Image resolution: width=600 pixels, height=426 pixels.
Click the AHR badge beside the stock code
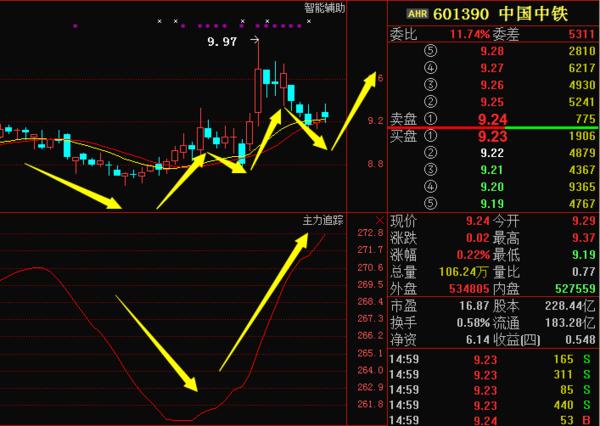[x=417, y=14]
